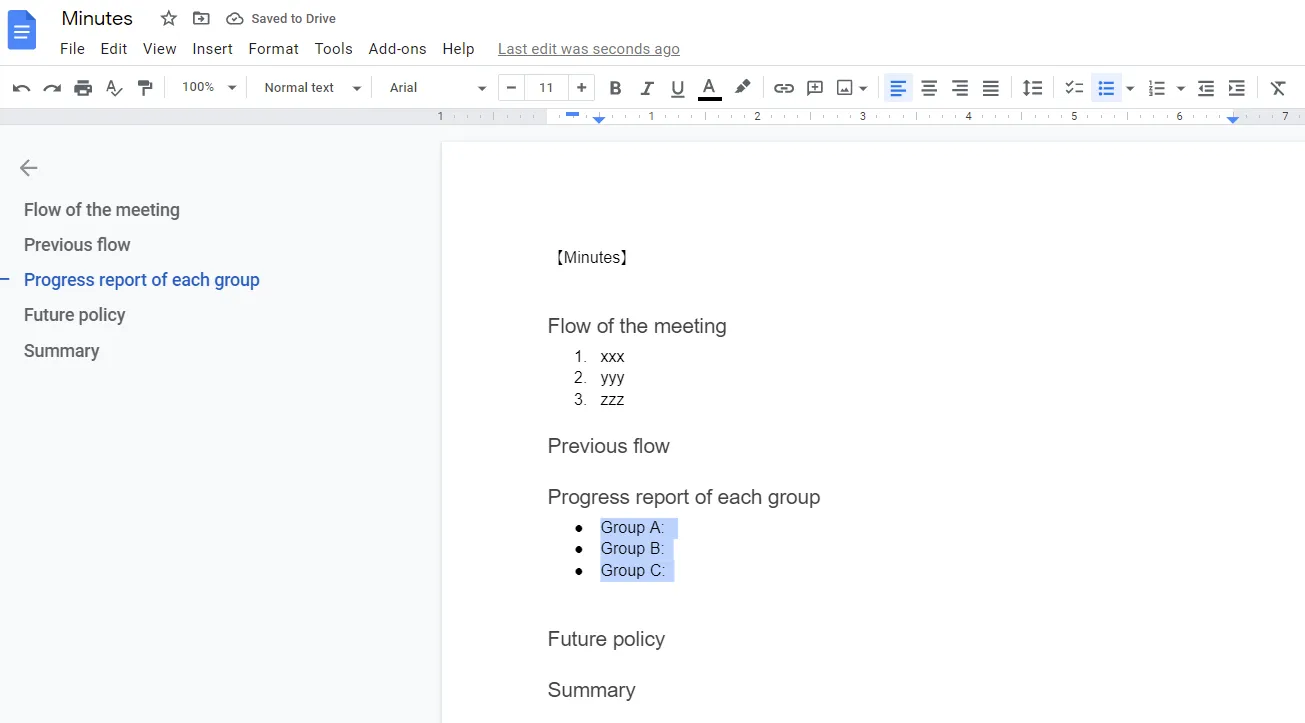Image resolution: width=1305 pixels, height=723 pixels.
Task: Jump to Future policy in outline
Action: (x=75, y=315)
